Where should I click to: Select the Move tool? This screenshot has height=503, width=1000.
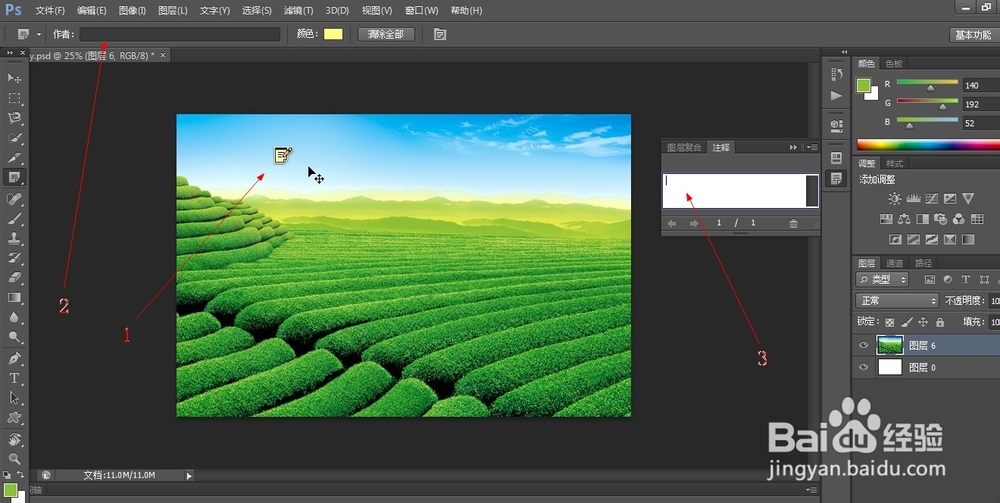(14, 78)
